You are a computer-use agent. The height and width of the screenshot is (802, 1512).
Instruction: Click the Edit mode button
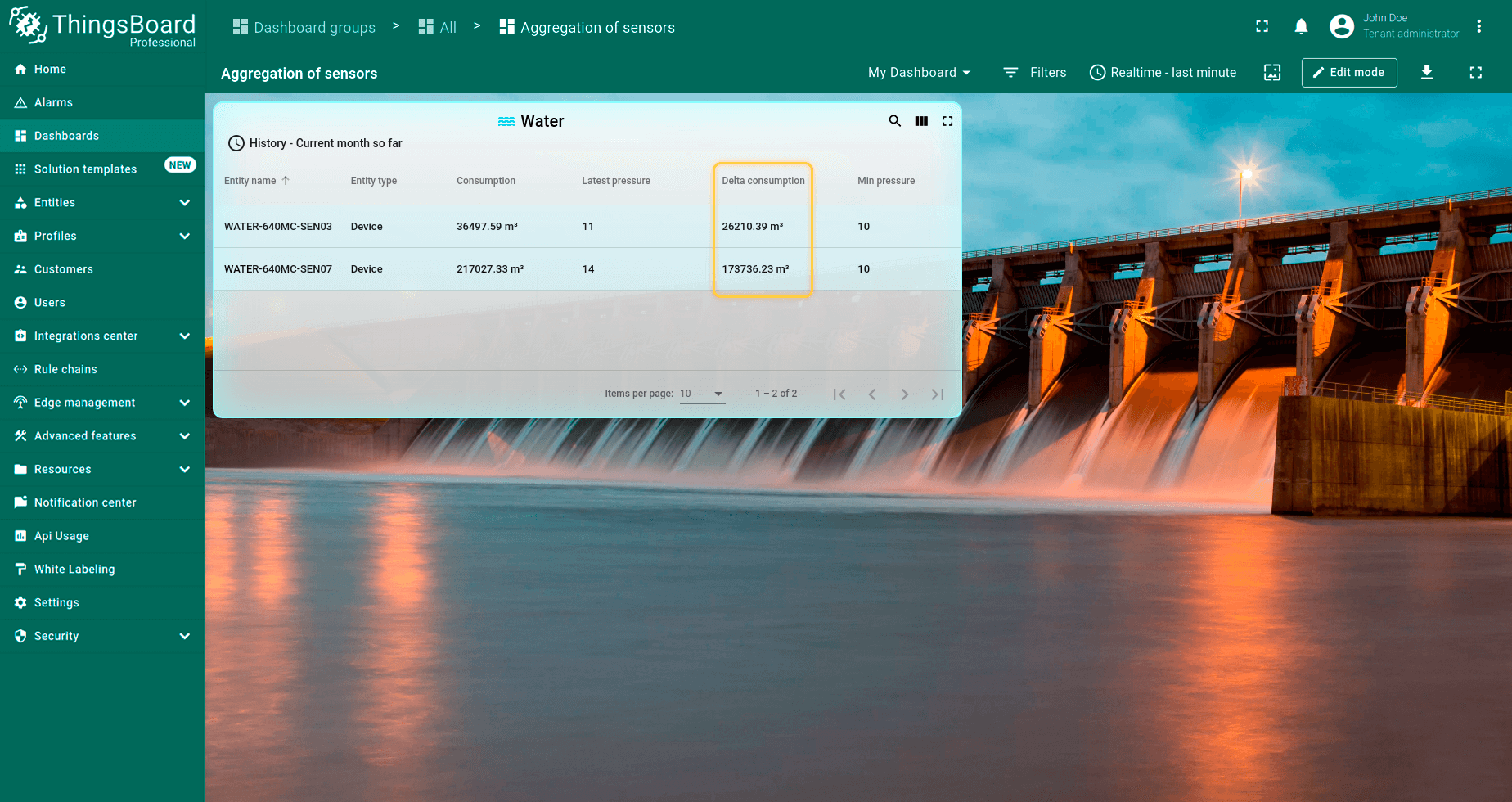[x=1348, y=73]
